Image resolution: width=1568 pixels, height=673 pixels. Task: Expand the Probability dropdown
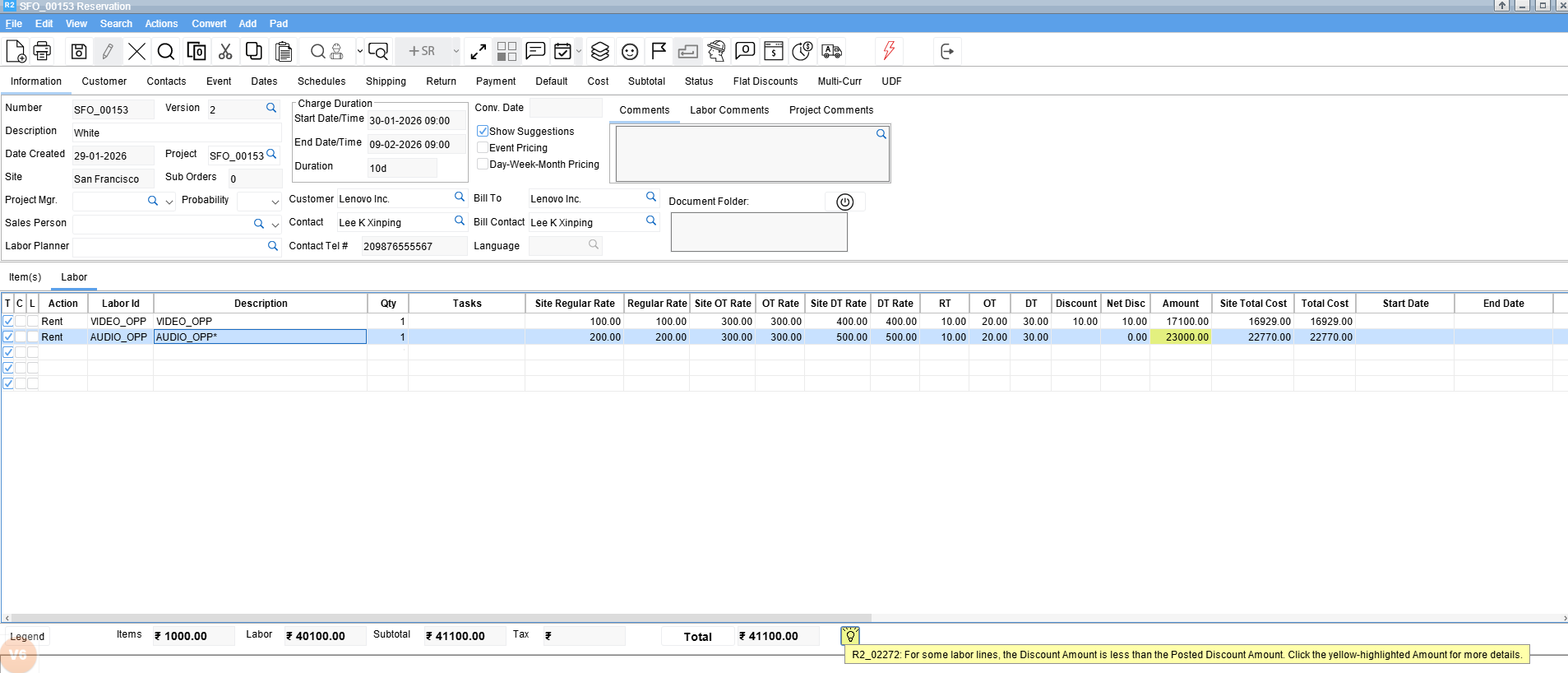(275, 202)
